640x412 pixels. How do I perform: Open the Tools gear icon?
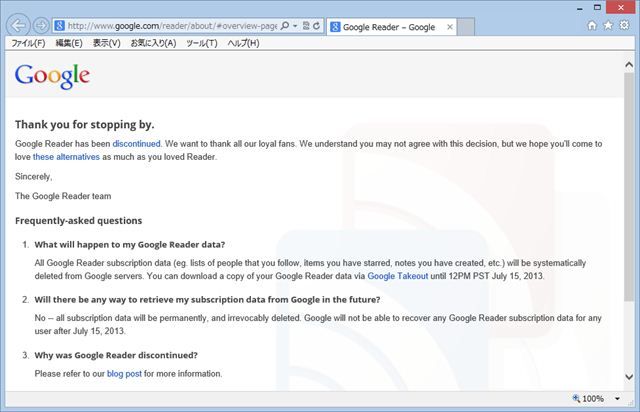point(624,25)
